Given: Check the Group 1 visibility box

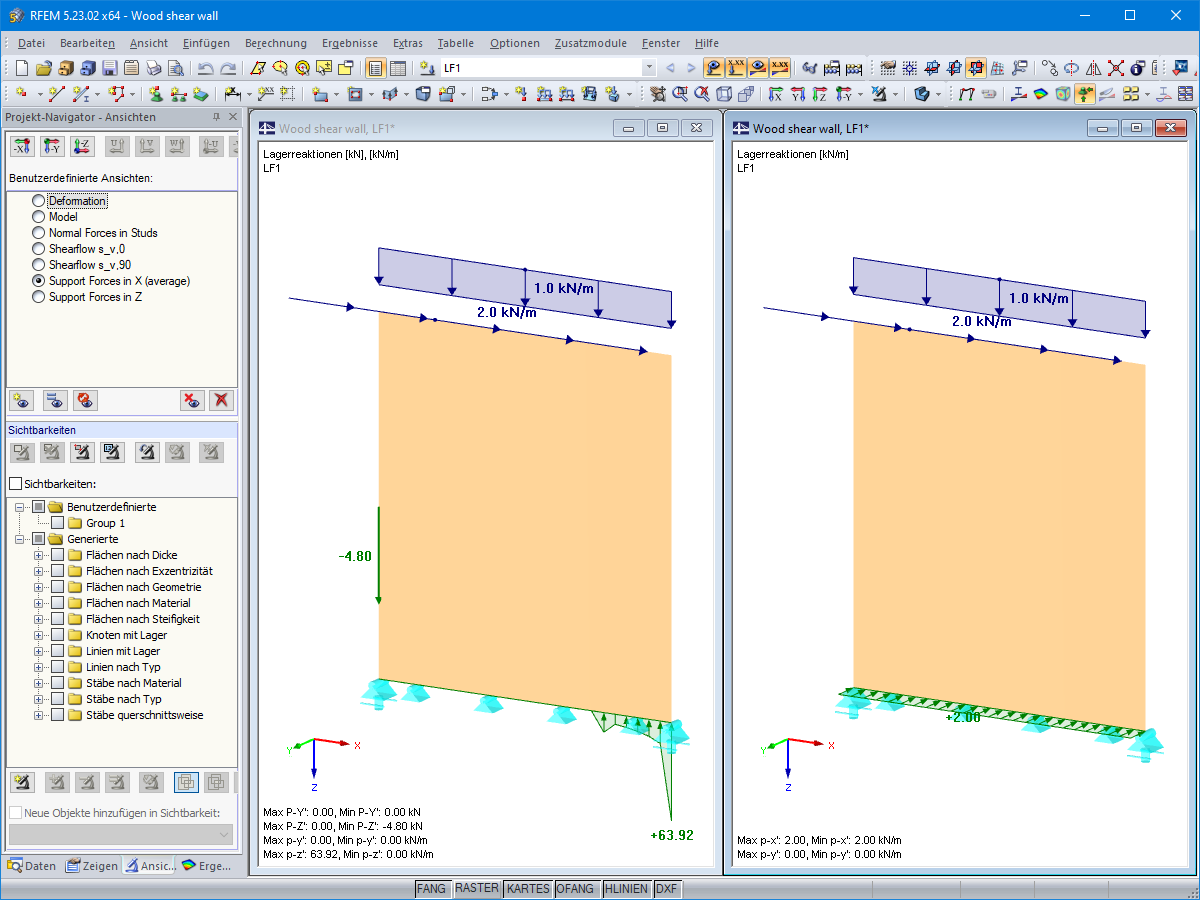Looking at the screenshot, I should pos(57,523).
